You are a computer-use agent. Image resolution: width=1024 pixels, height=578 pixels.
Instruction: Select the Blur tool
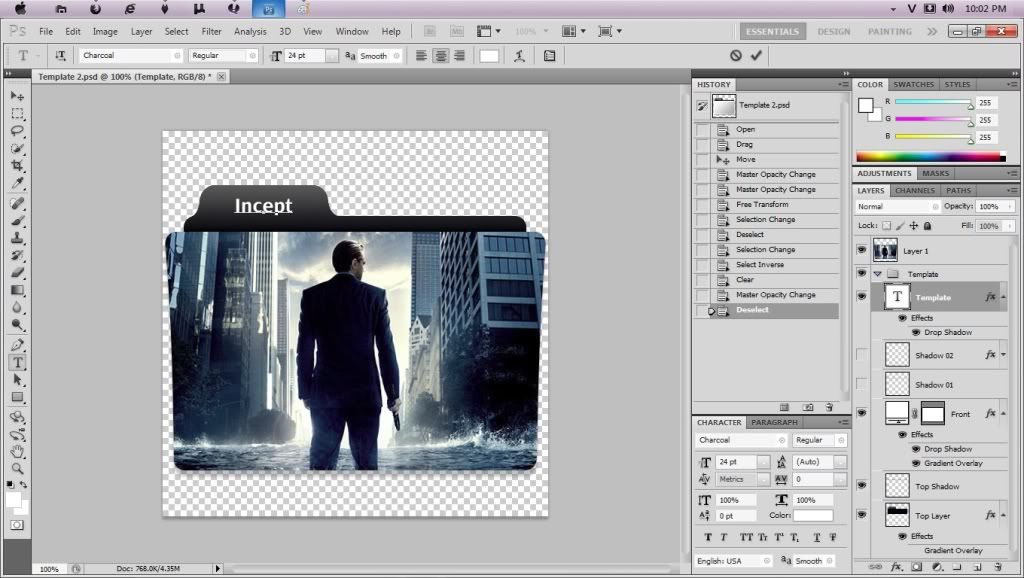17,307
